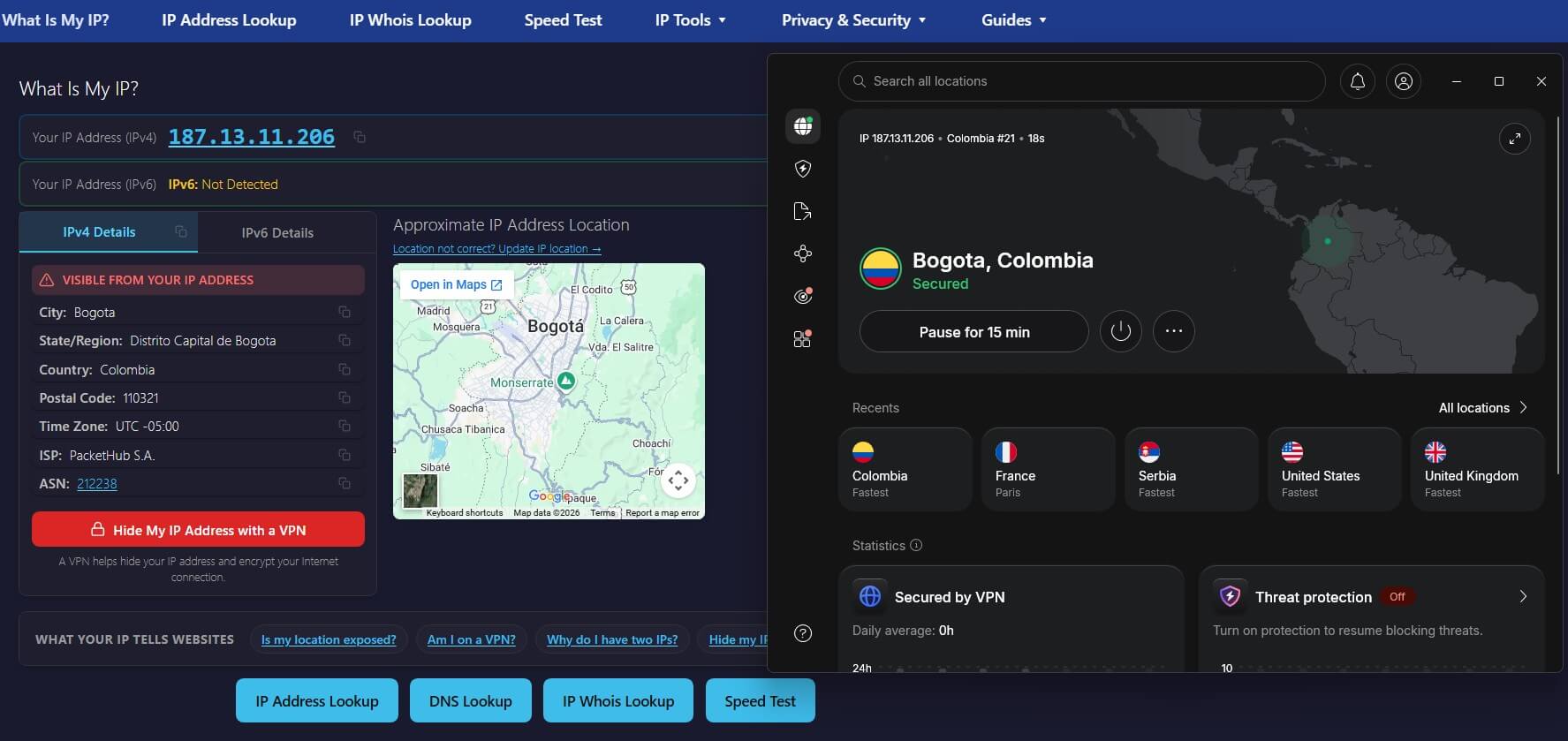Image resolution: width=1568 pixels, height=741 pixels.
Task: Click 'Am I on a VPN?' link
Action: (471, 639)
